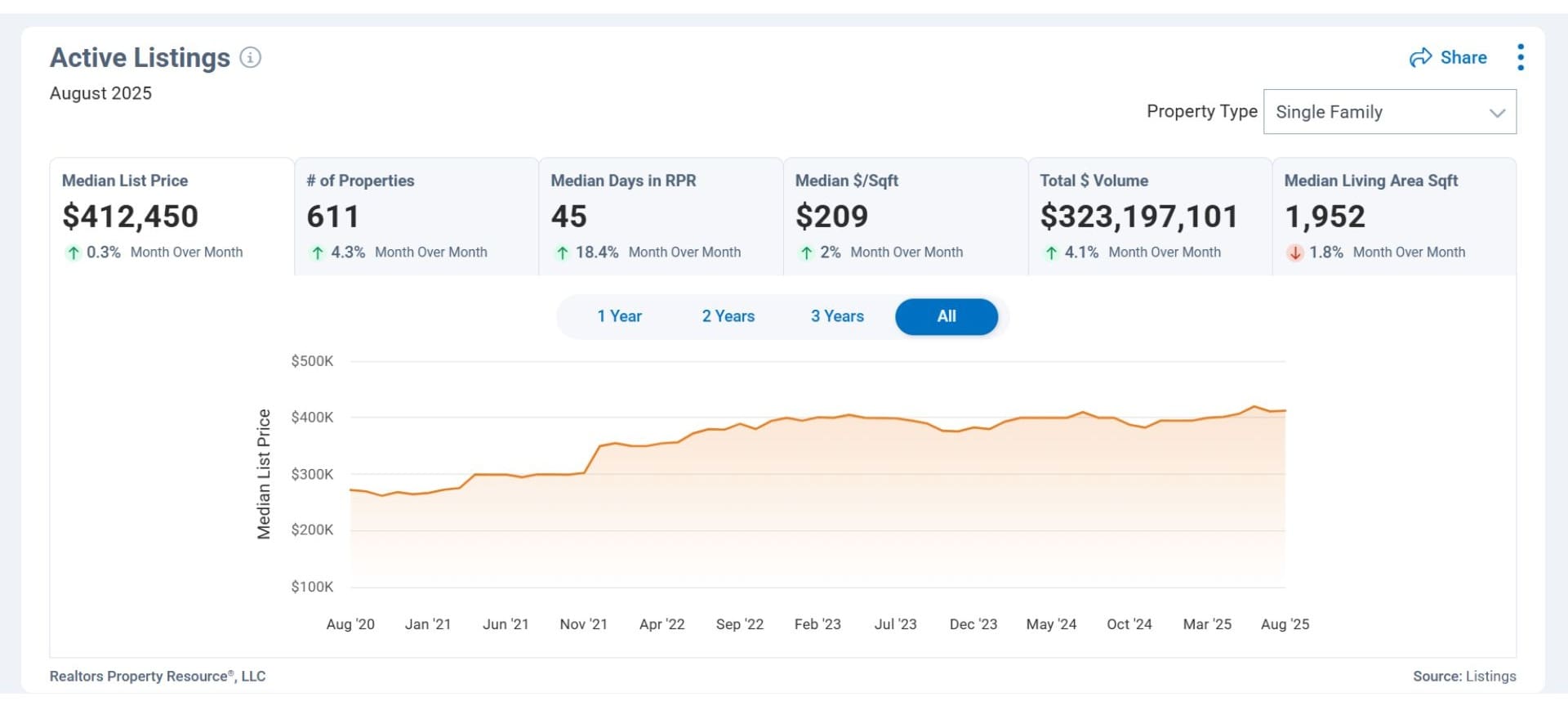The height and width of the screenshot is (715, 1568).
Task: Click the Nov '21 label on x-axis
Action: point(583,624)
